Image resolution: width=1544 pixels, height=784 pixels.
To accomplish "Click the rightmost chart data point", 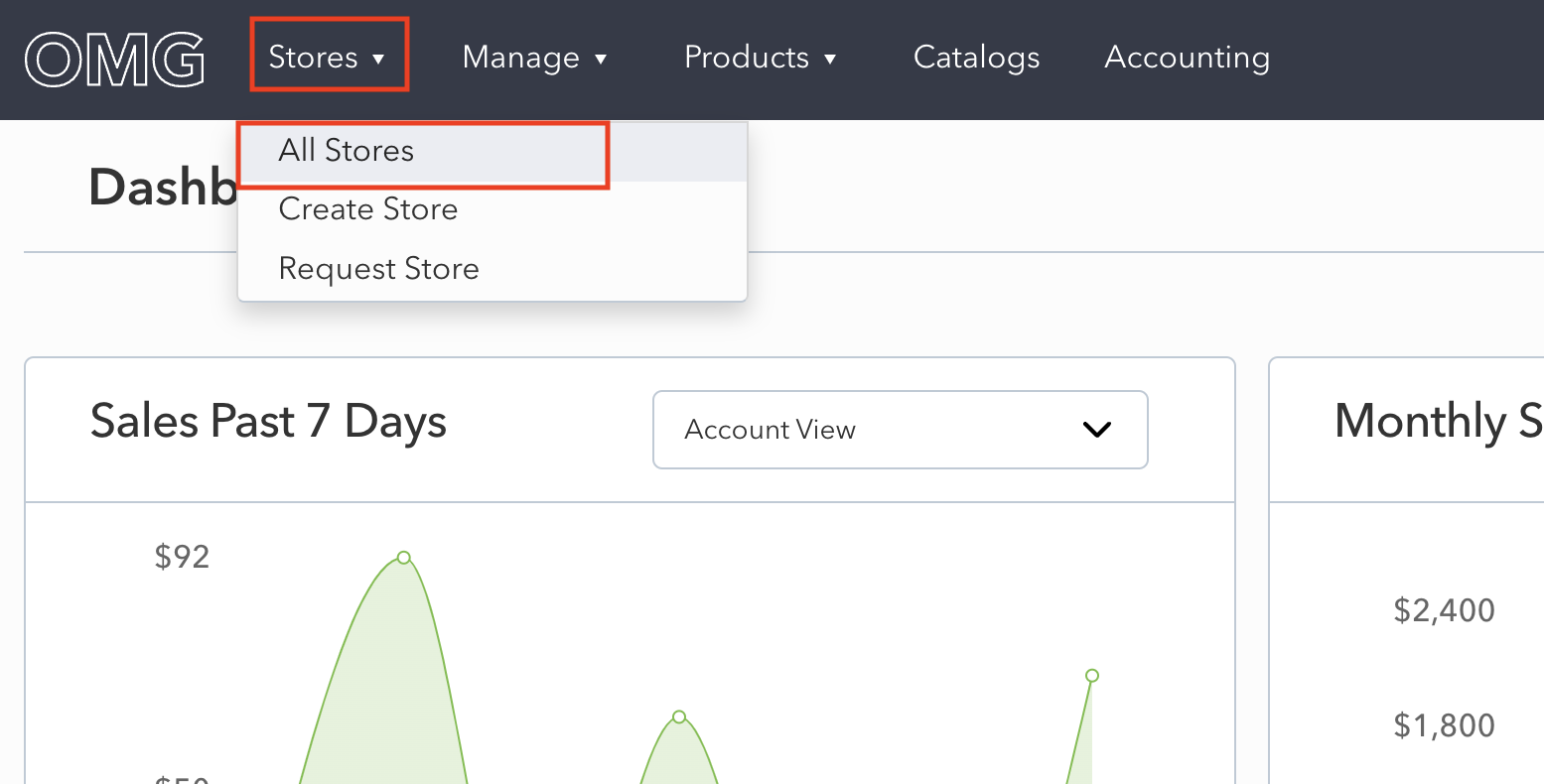I will (x=1092, y=676).
